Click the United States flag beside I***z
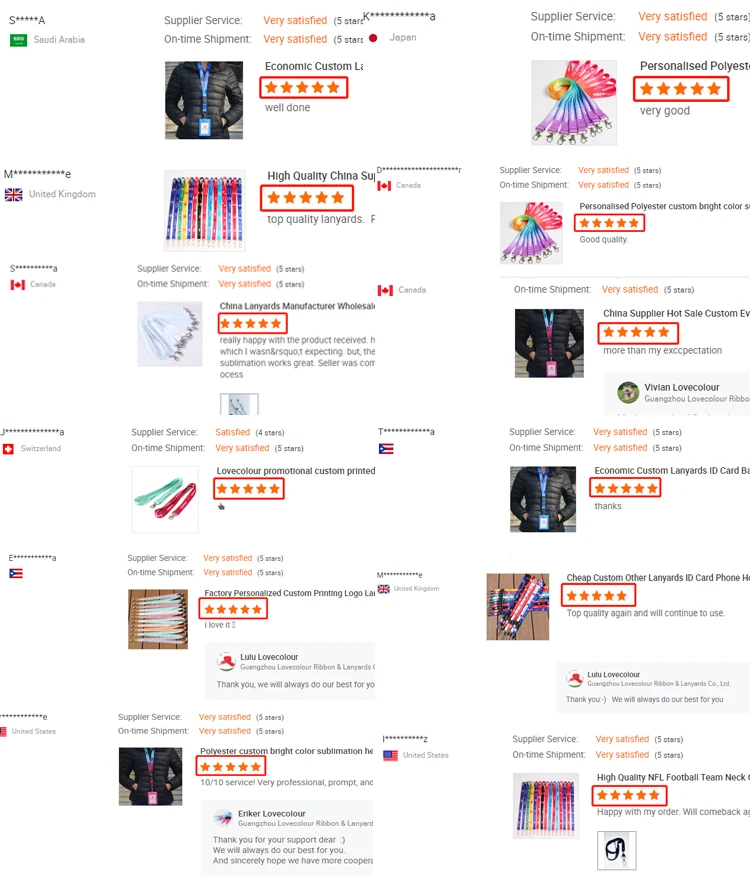This screenshot has height=887, width=750. 390,755
